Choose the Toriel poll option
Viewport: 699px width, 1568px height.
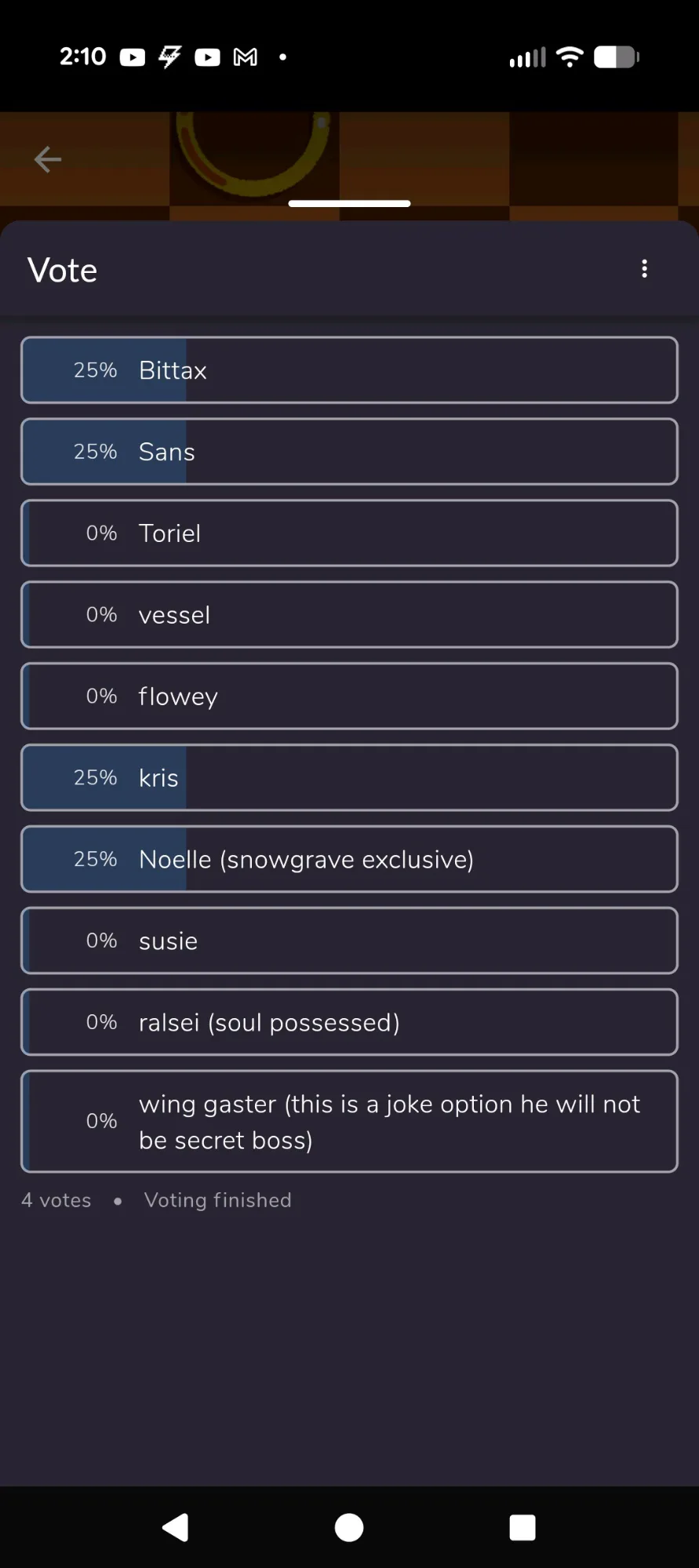point(349,533)
